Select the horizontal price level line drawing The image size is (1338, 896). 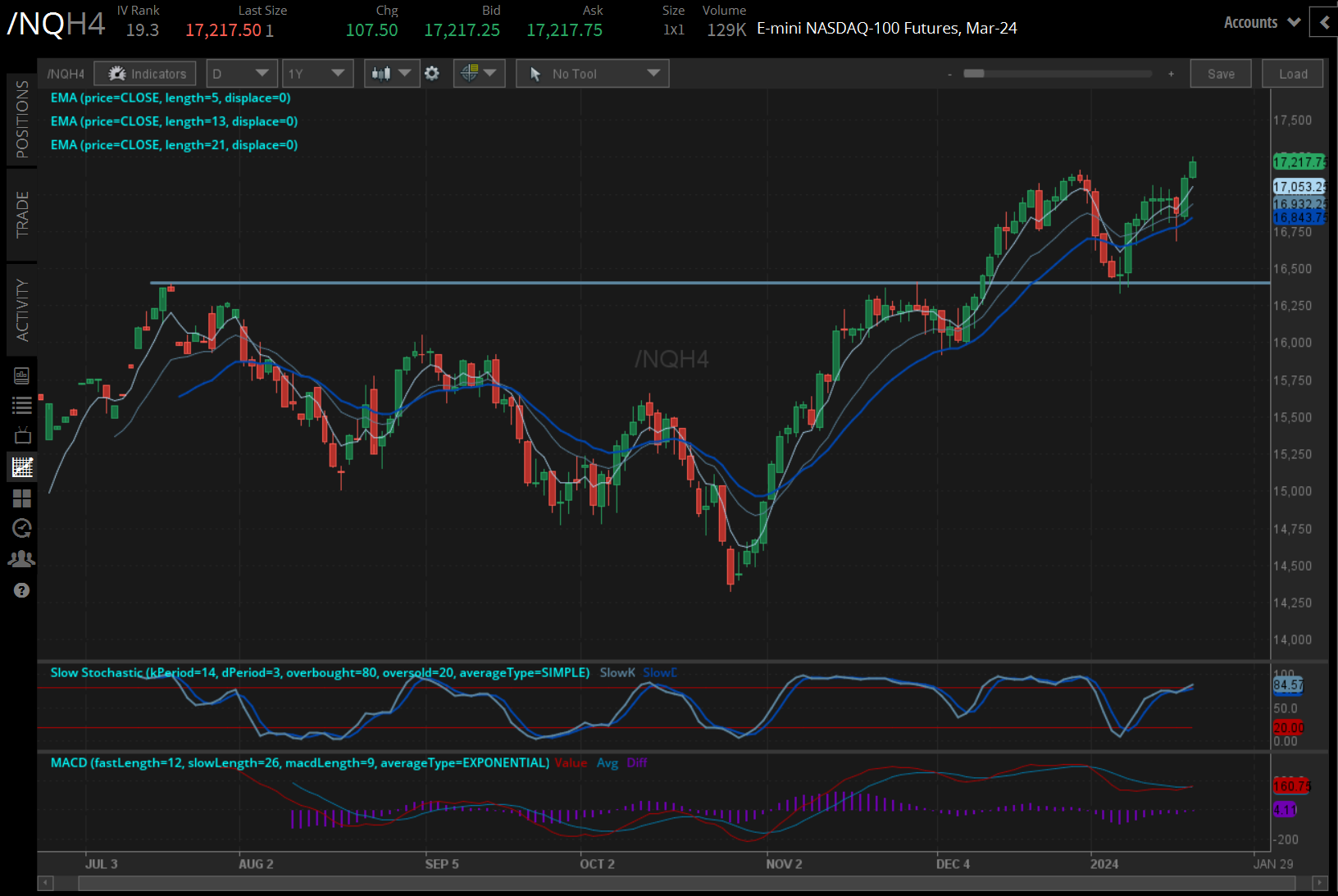pos(710,283)
